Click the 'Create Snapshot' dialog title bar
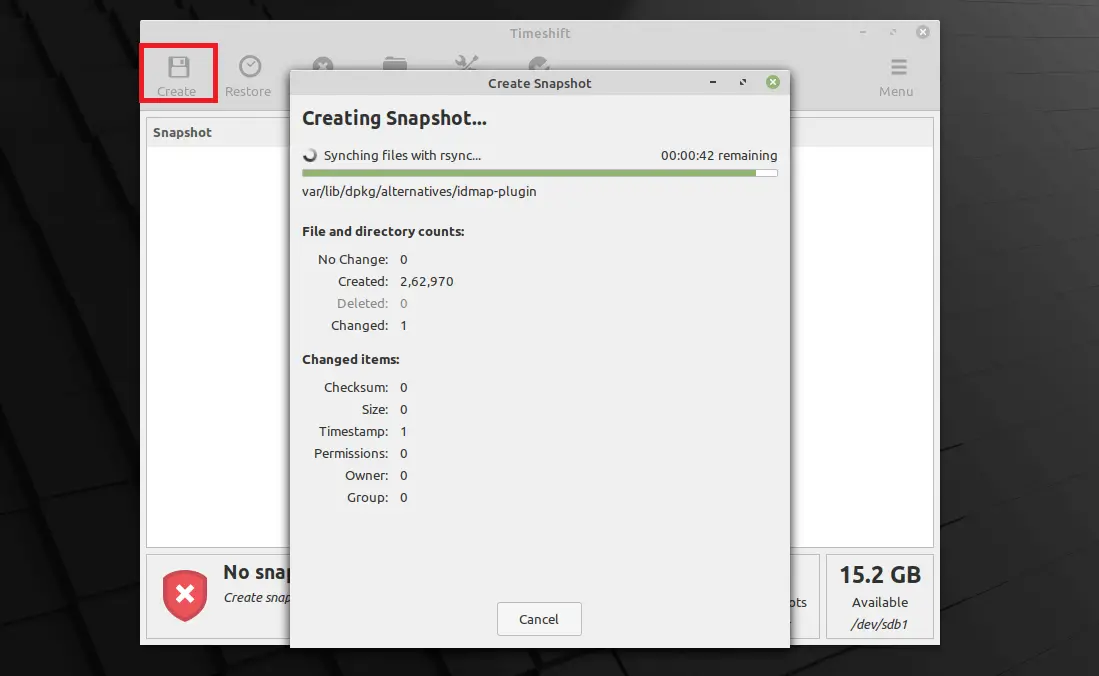 click(x=540, y=83)
